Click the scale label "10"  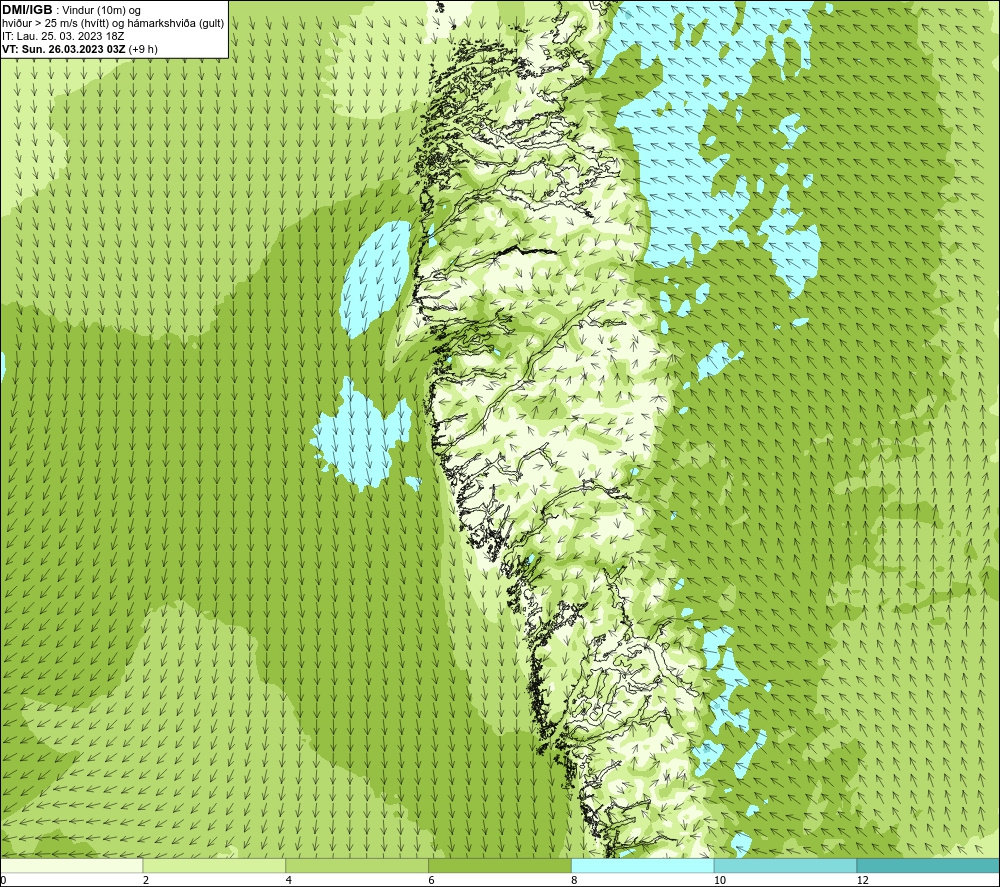[720, 881]
